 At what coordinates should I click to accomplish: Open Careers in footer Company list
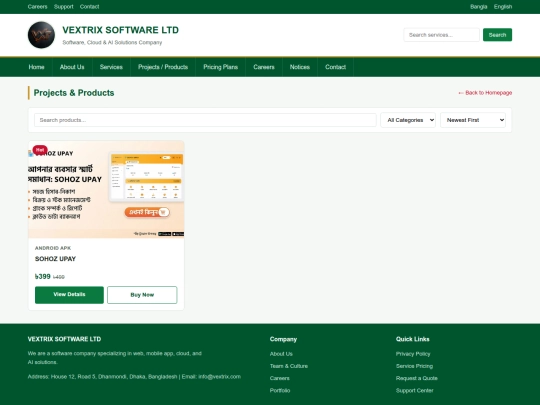(279, 378)
